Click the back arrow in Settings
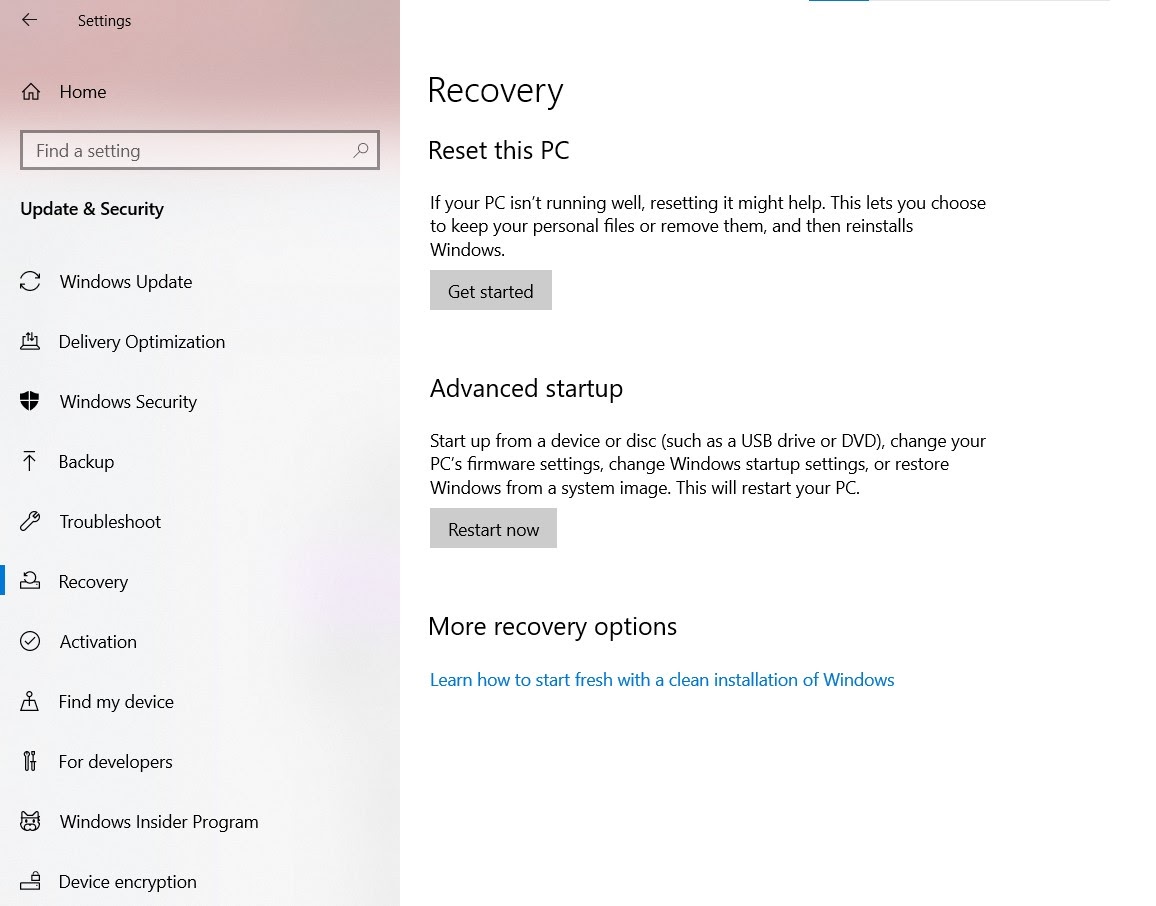Viewport: 1156px width, 906px height. click(x=29, y=20)
